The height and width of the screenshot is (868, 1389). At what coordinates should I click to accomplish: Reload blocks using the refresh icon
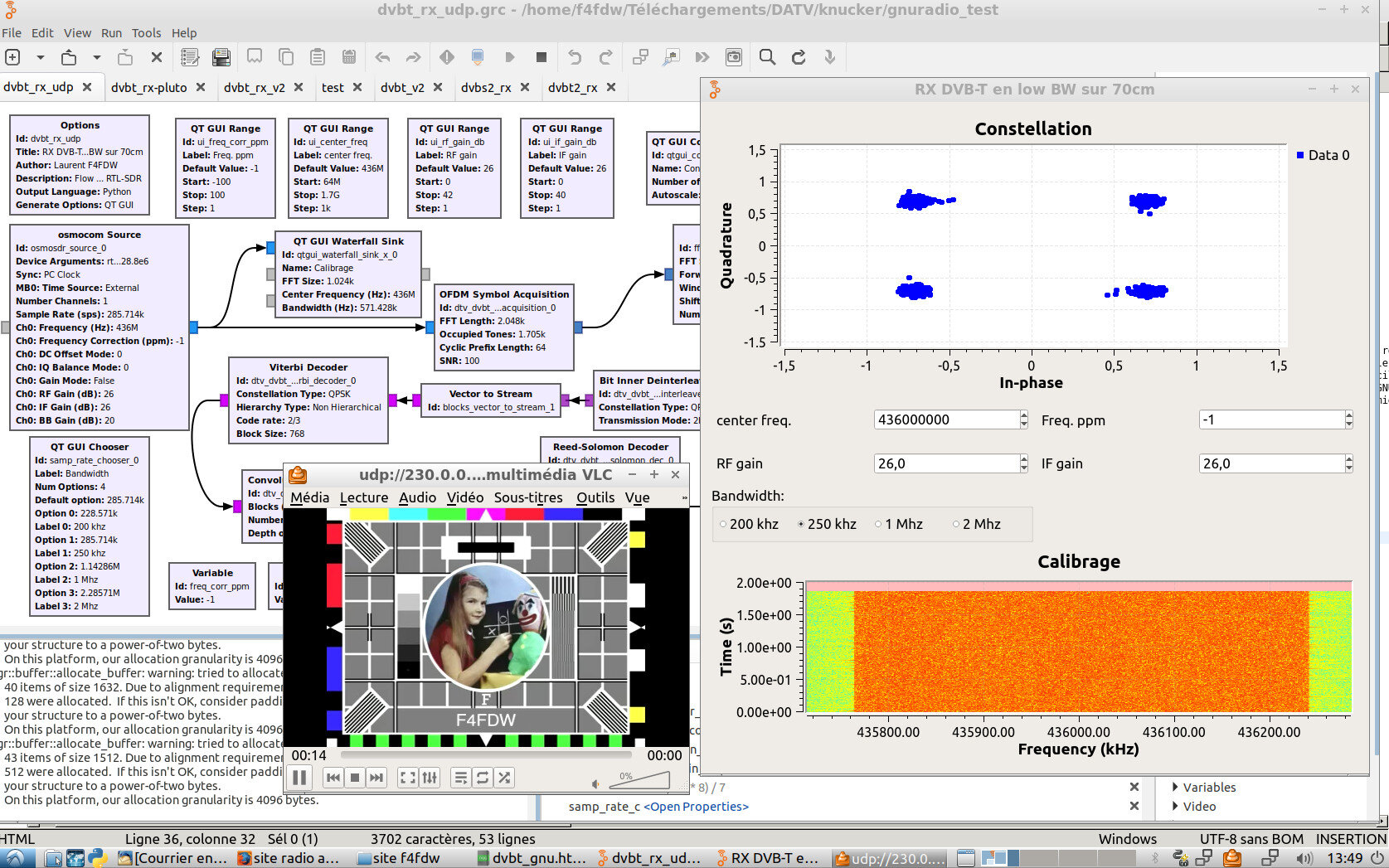coord(799,57)
